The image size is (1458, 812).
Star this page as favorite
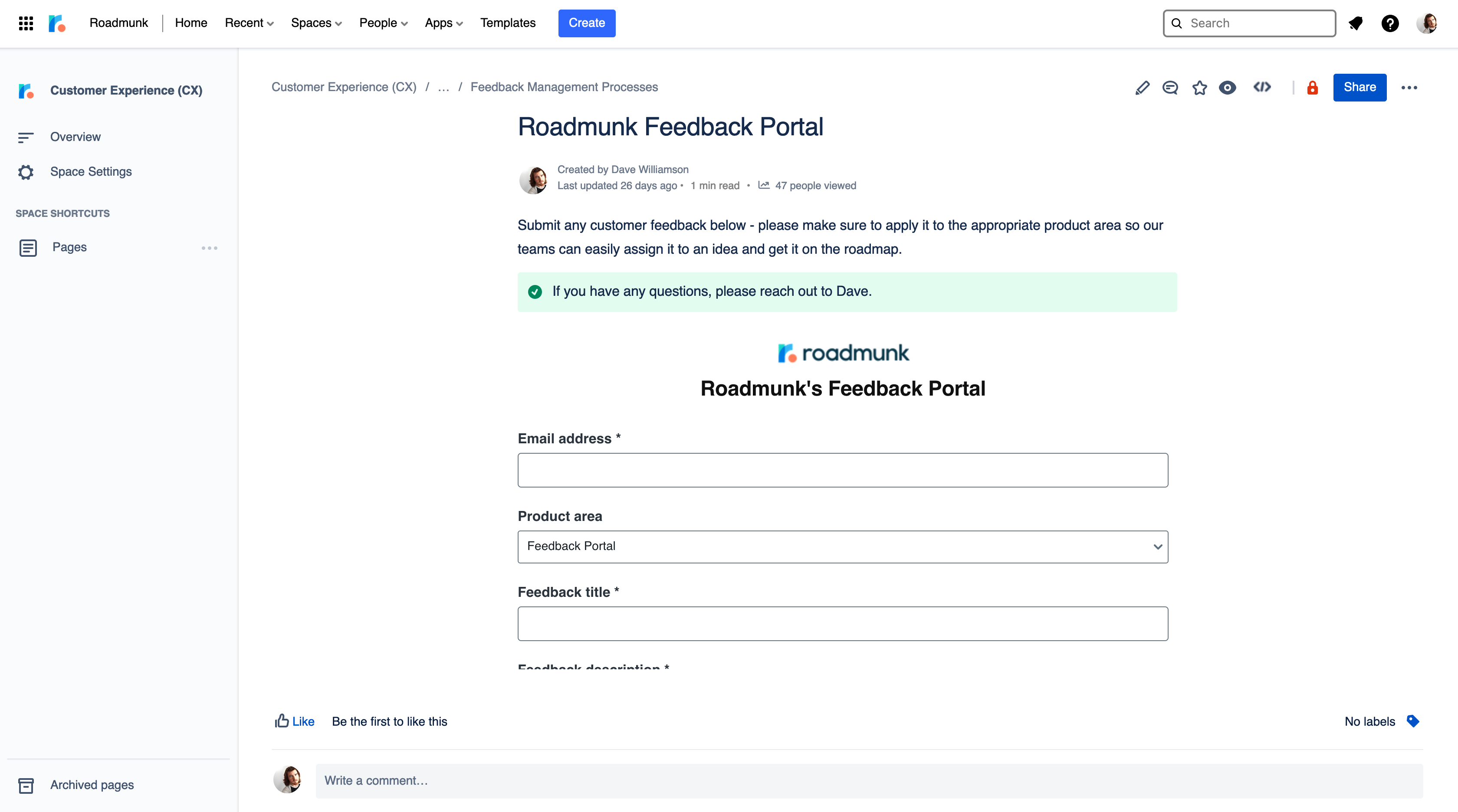[1199, 88]
